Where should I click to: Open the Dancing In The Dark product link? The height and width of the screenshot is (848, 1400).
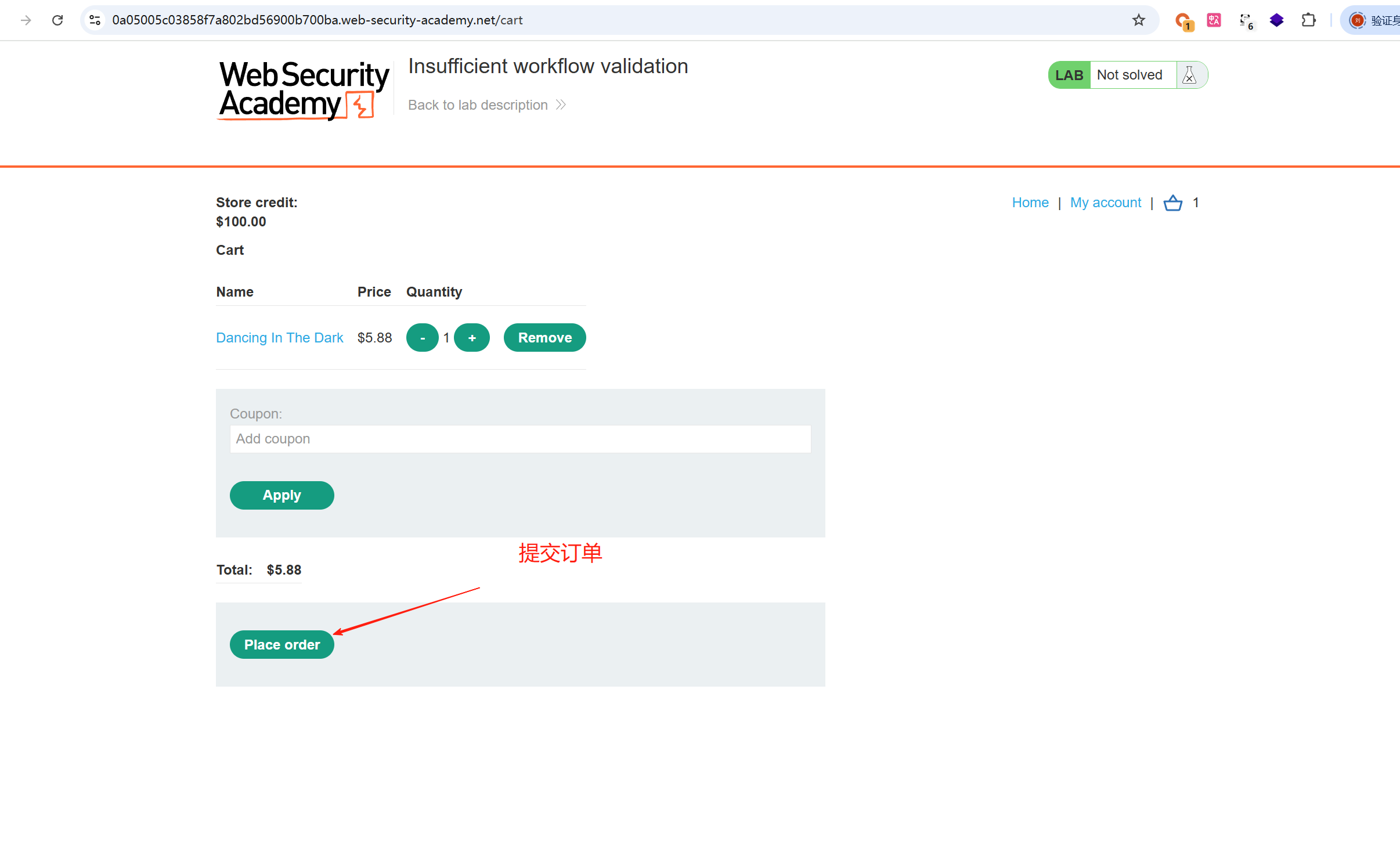pyautogui.click(x=279, y=338)
